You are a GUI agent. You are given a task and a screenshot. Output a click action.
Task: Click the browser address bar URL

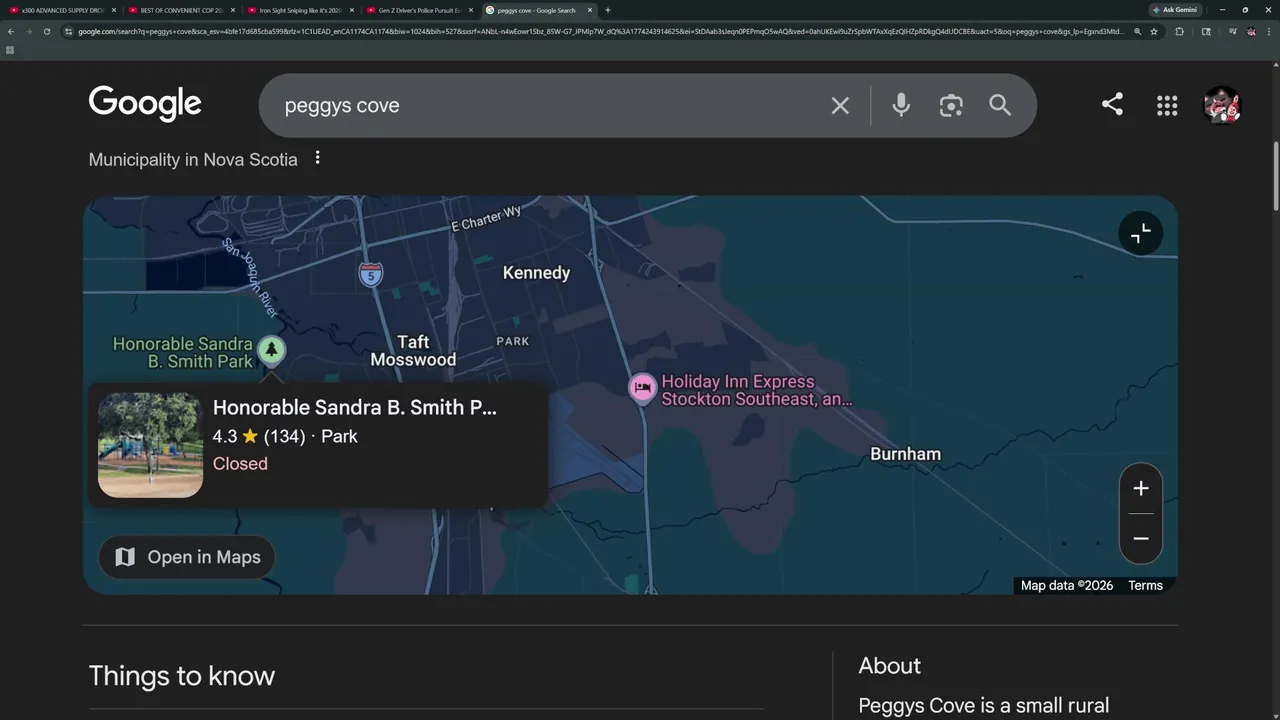click(x=600, y=31)
